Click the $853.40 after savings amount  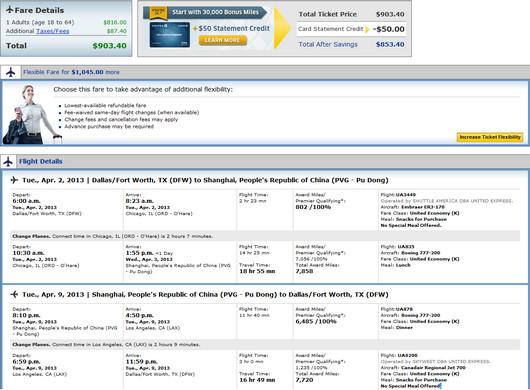390,45
